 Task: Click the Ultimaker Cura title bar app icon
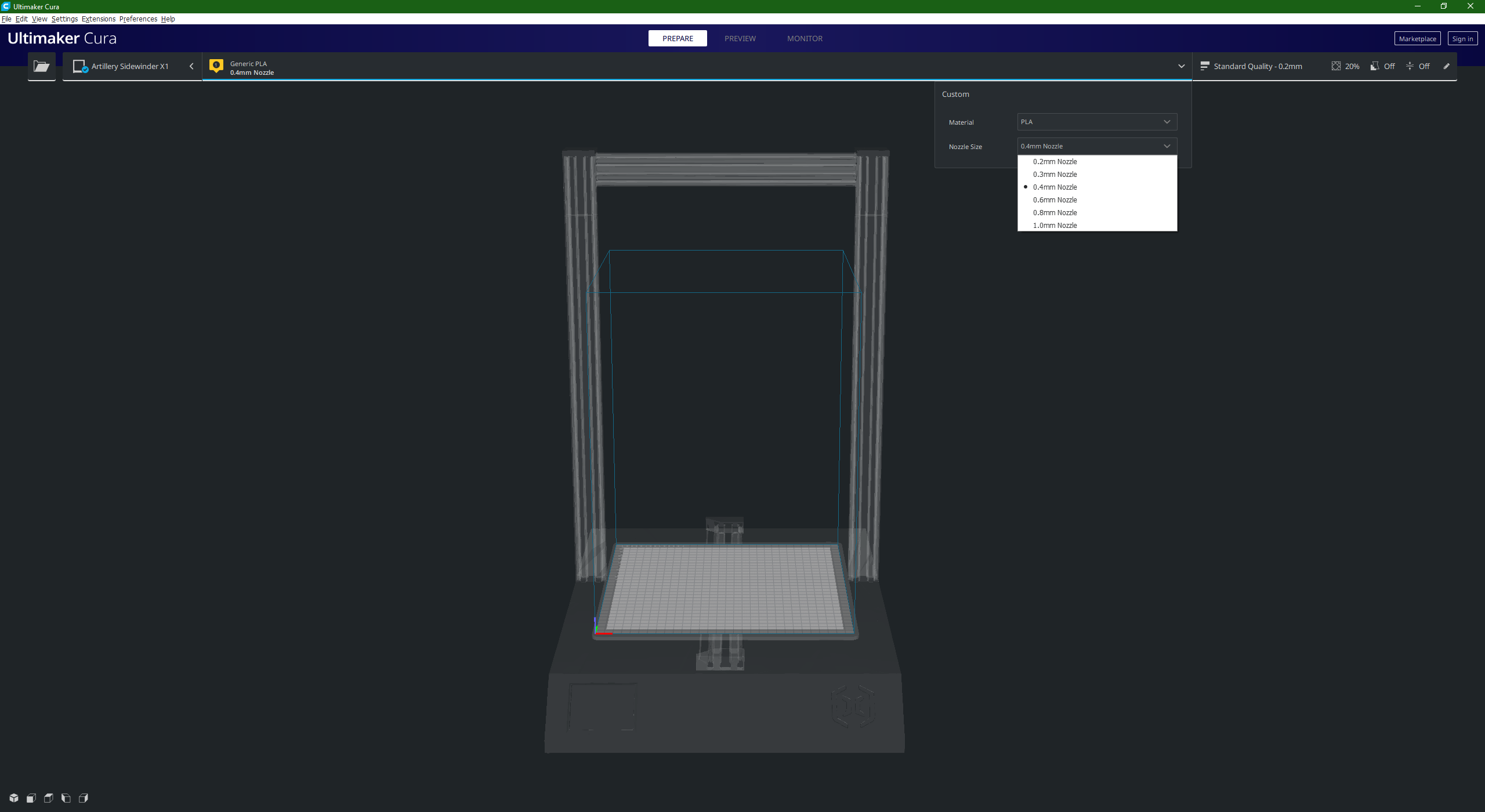6,6
